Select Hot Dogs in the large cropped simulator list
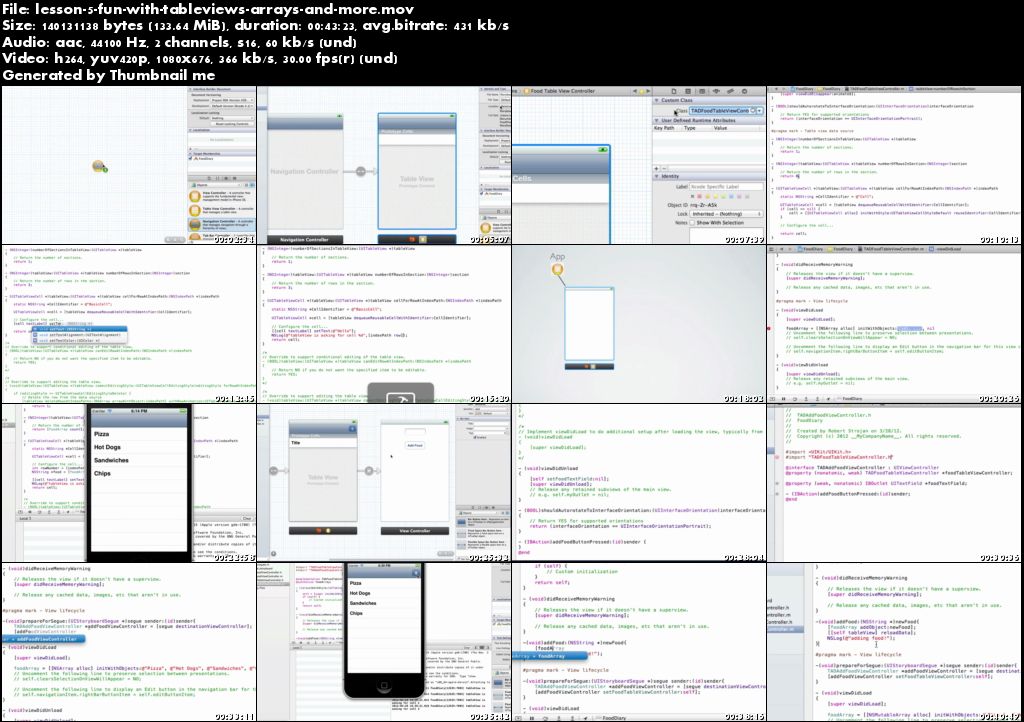This screenshot has height=722, width=1024. (138, 447)
